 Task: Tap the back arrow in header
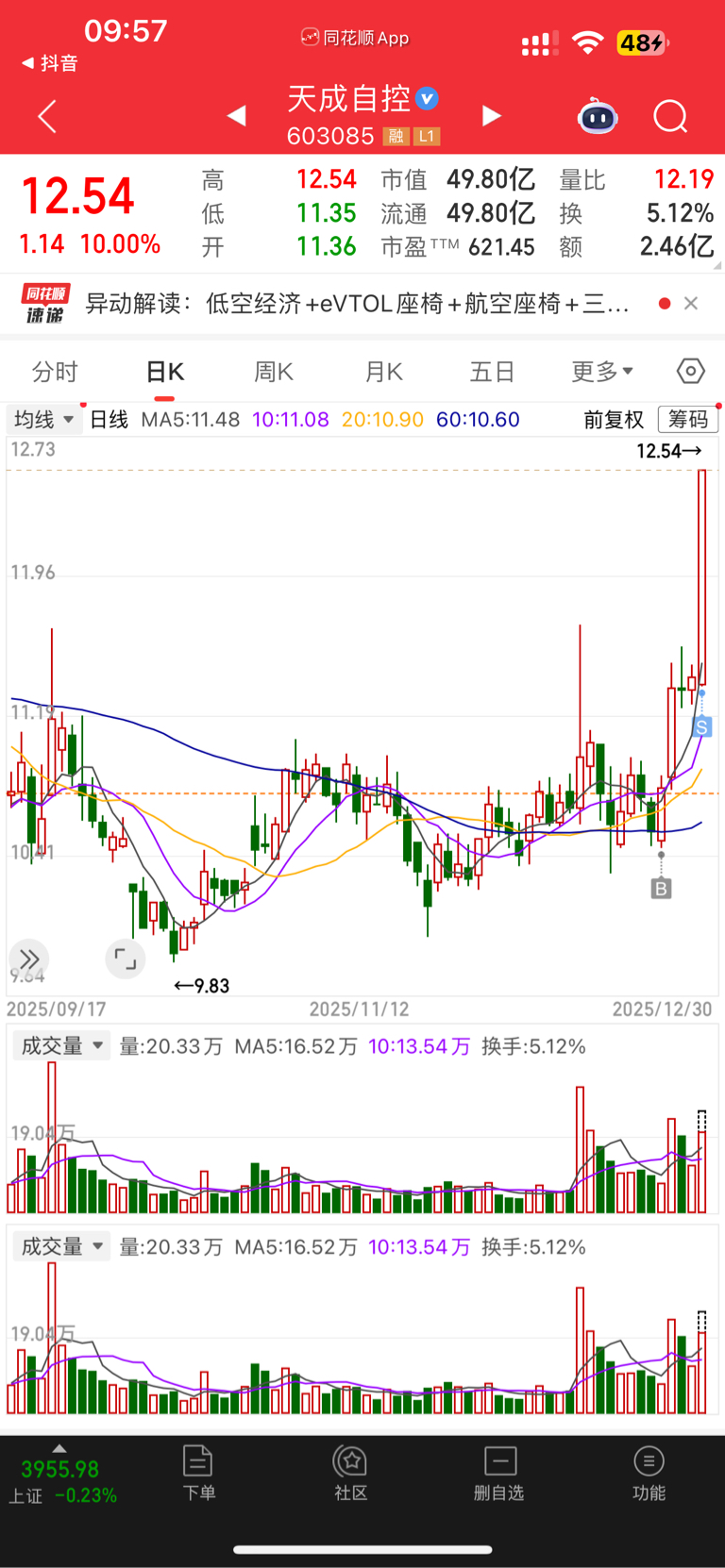(x=47, y=117)
